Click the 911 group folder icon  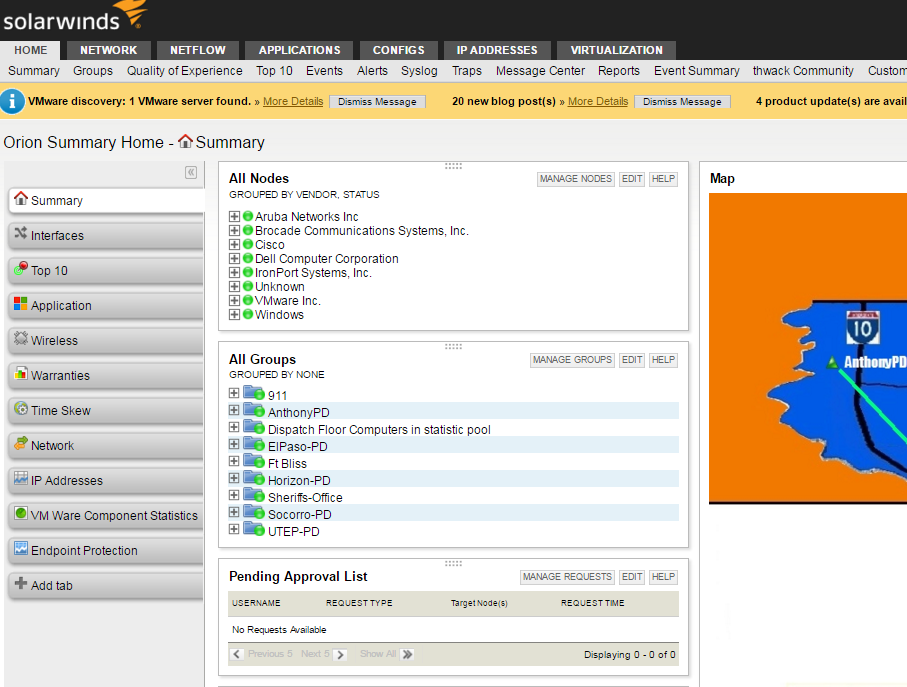(254, 394)
